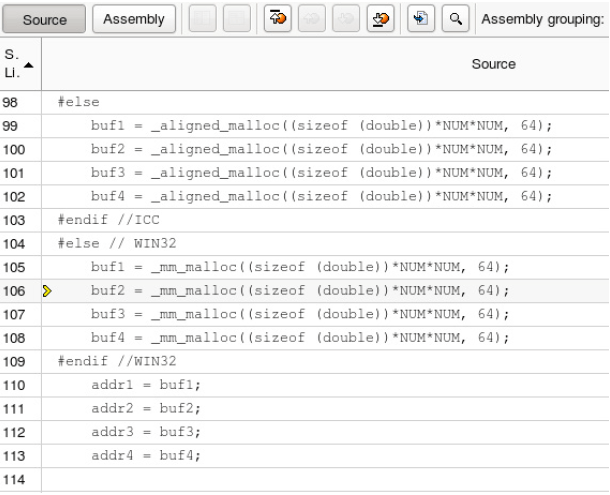Click the Assembly grouping label
610x495 pixels.
[x=543, y=19]
